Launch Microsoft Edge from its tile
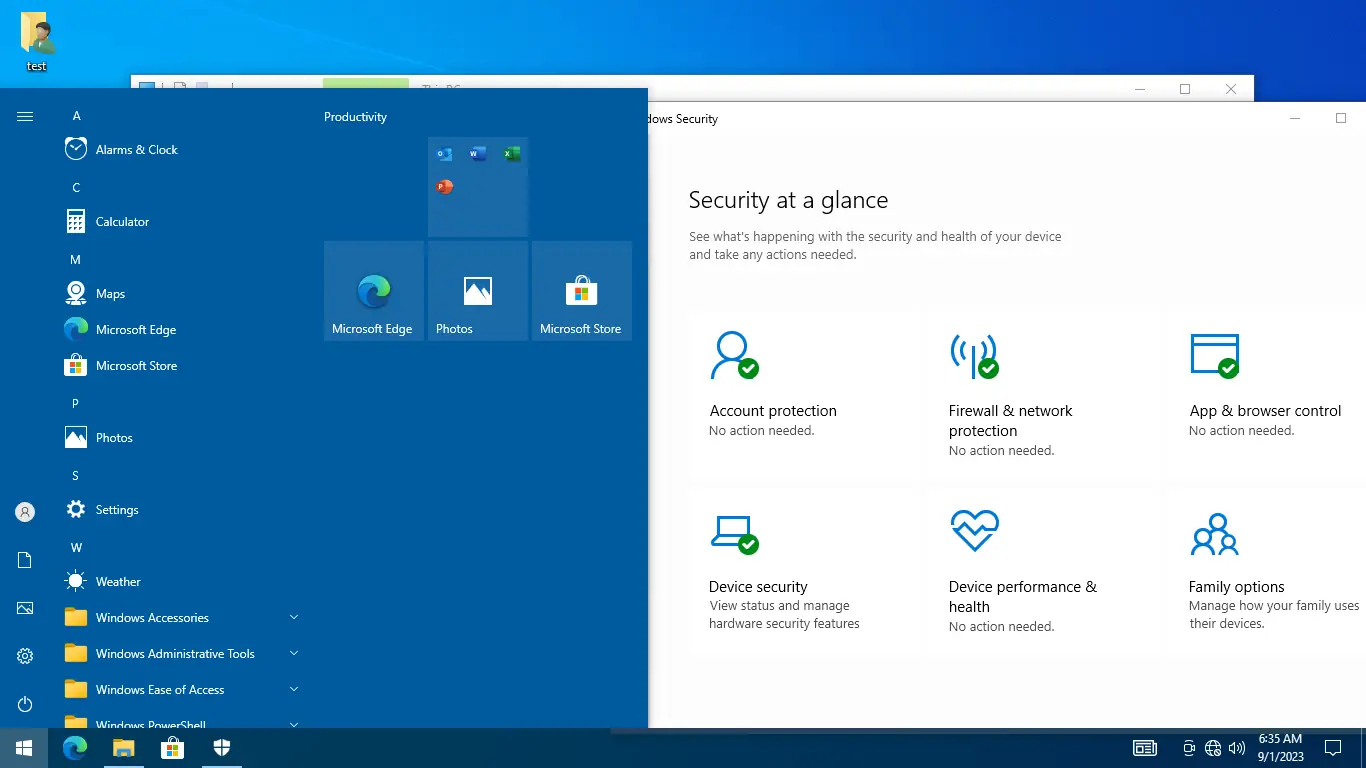The height and width of the screenshot is (768, 1366). (373, 290)
